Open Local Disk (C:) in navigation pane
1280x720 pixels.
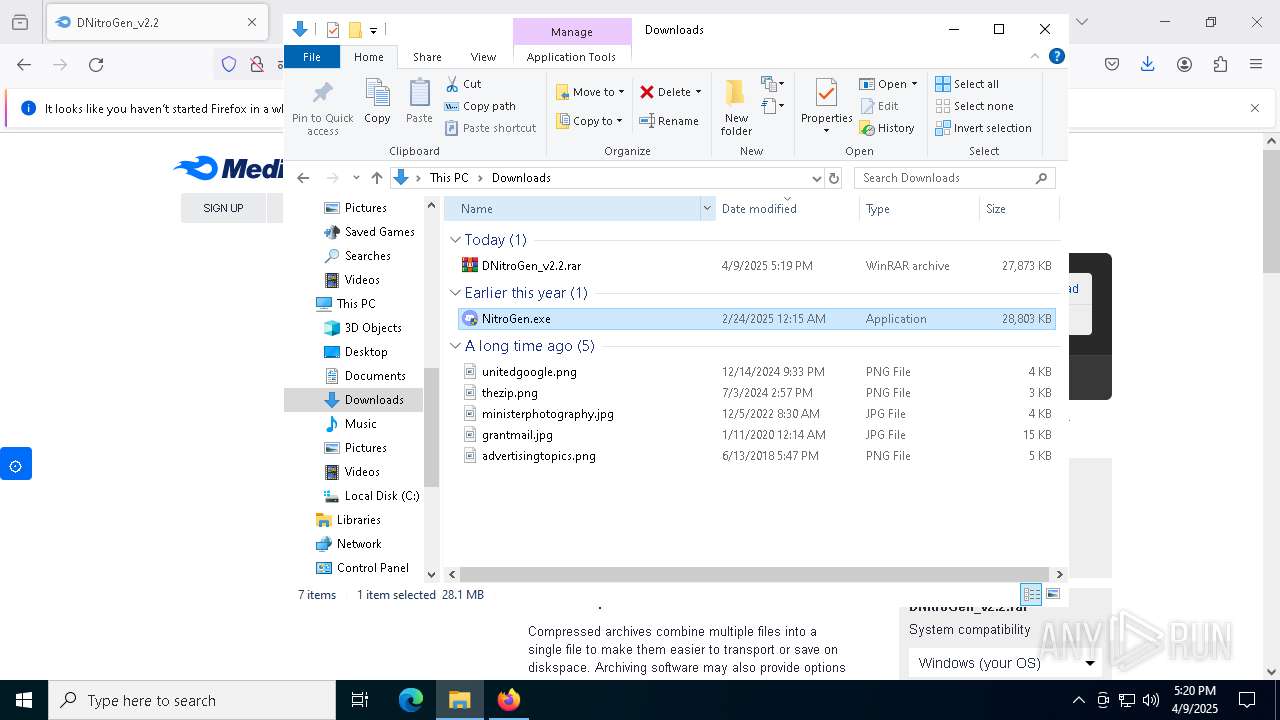point(371,496)
